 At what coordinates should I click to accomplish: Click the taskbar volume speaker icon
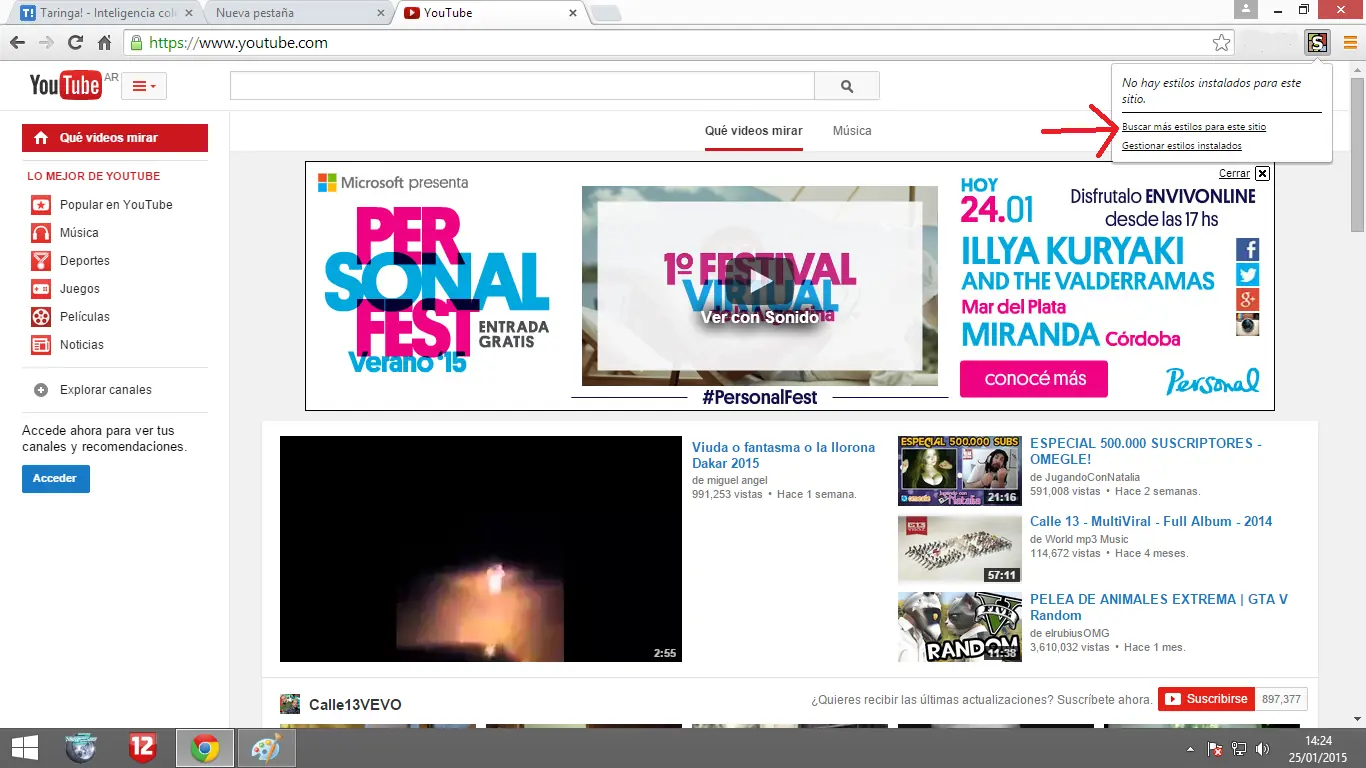(x=1262, y=748)
